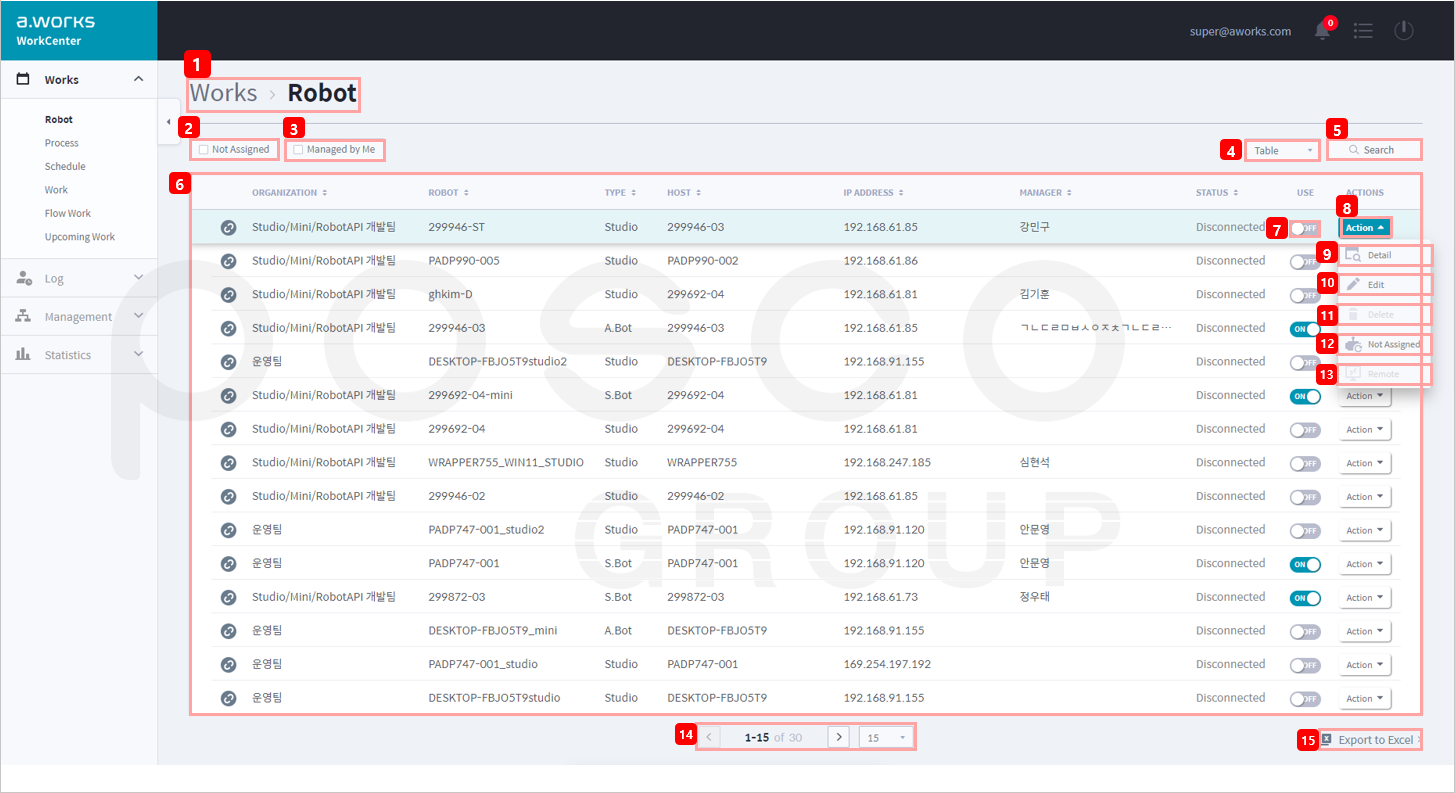The width and height of the screenshot is (1455, 793).
Task: Open Process in Works sidebar
Action: click(x=62, y=143)
